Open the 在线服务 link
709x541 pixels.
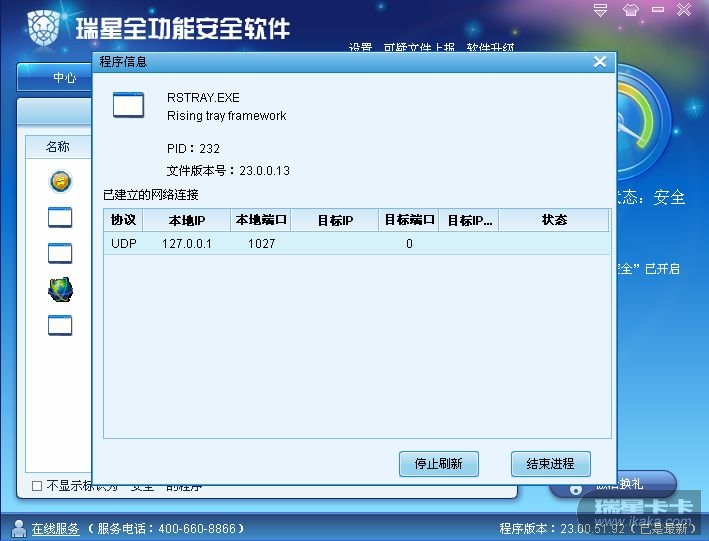click(55, 528)
